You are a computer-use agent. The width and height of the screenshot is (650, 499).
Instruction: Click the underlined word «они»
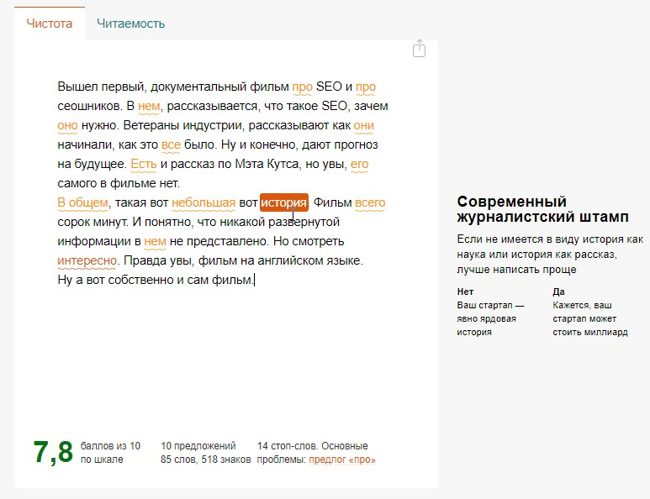[364, 125]
